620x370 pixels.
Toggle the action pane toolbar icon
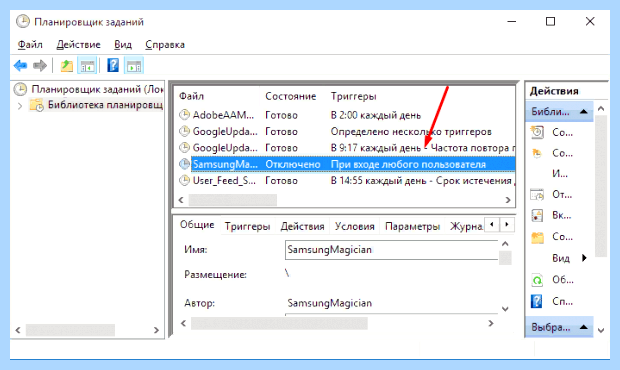[134, 66]
